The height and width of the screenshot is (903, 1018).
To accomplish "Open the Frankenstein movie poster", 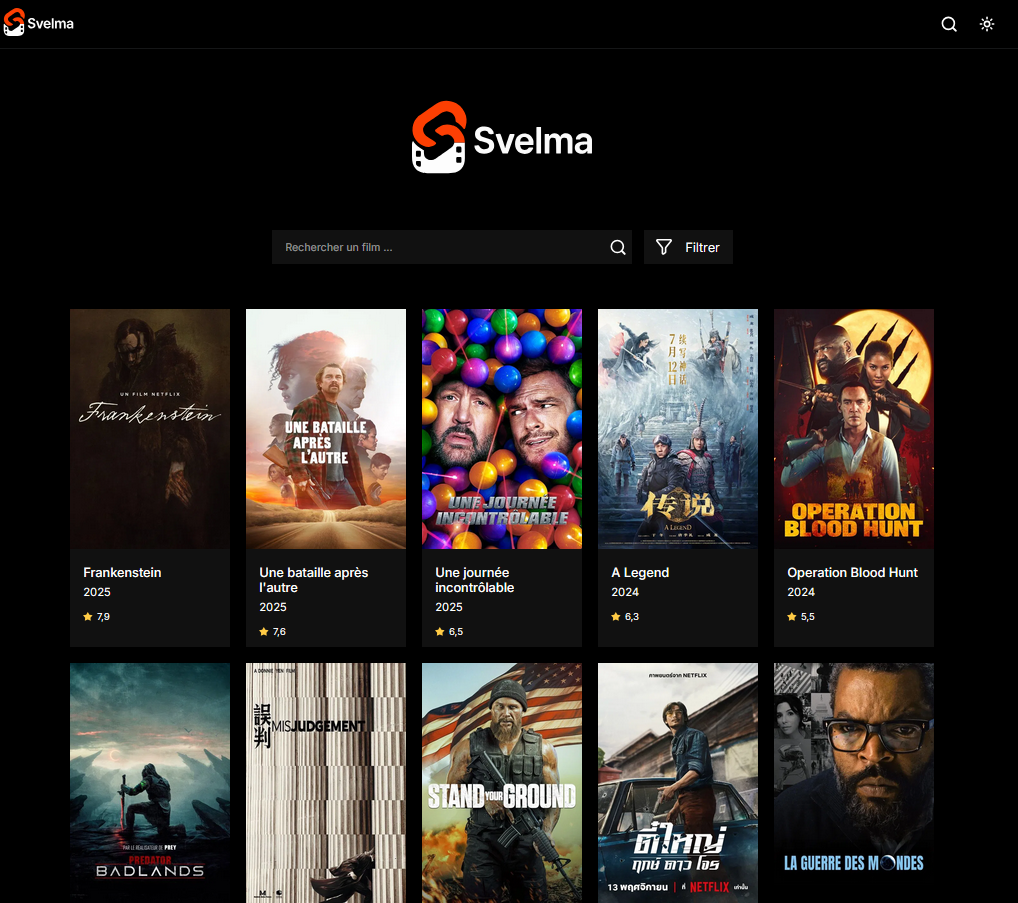I will [150, 428].
